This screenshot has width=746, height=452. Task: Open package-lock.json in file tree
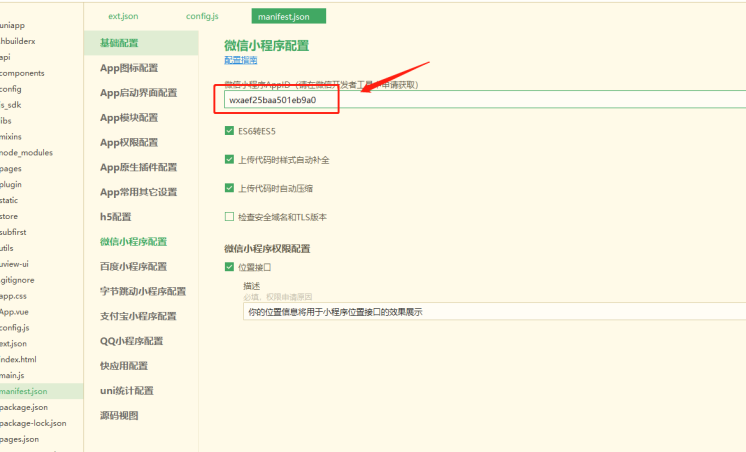tap(33, 423)
